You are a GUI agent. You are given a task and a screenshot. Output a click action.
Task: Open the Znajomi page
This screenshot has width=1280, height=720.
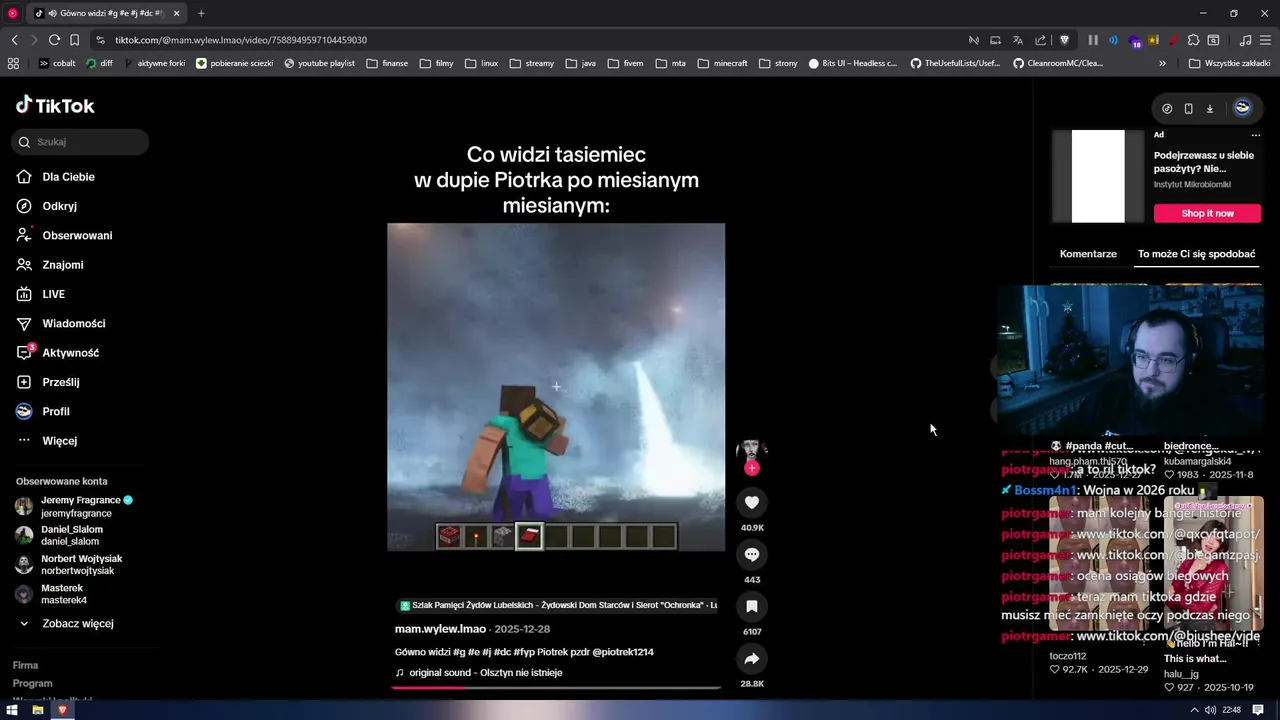[x=63, y=265]
